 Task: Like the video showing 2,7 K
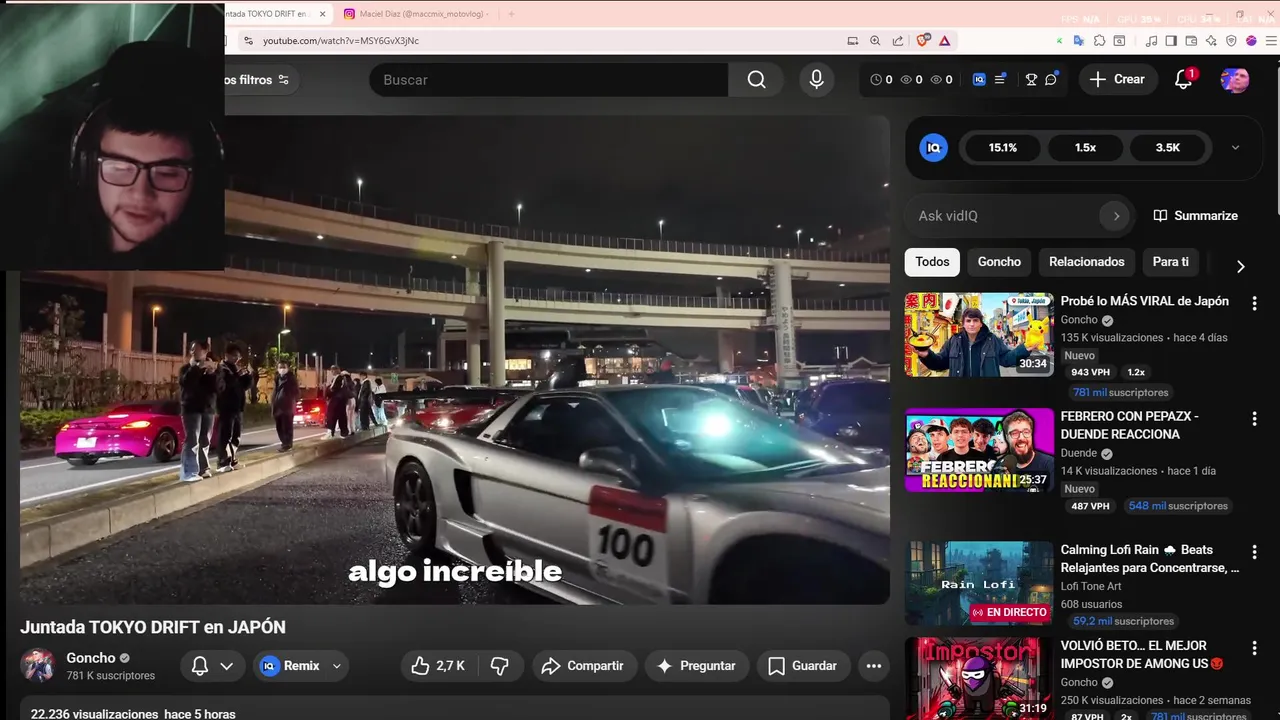(439, 666)
